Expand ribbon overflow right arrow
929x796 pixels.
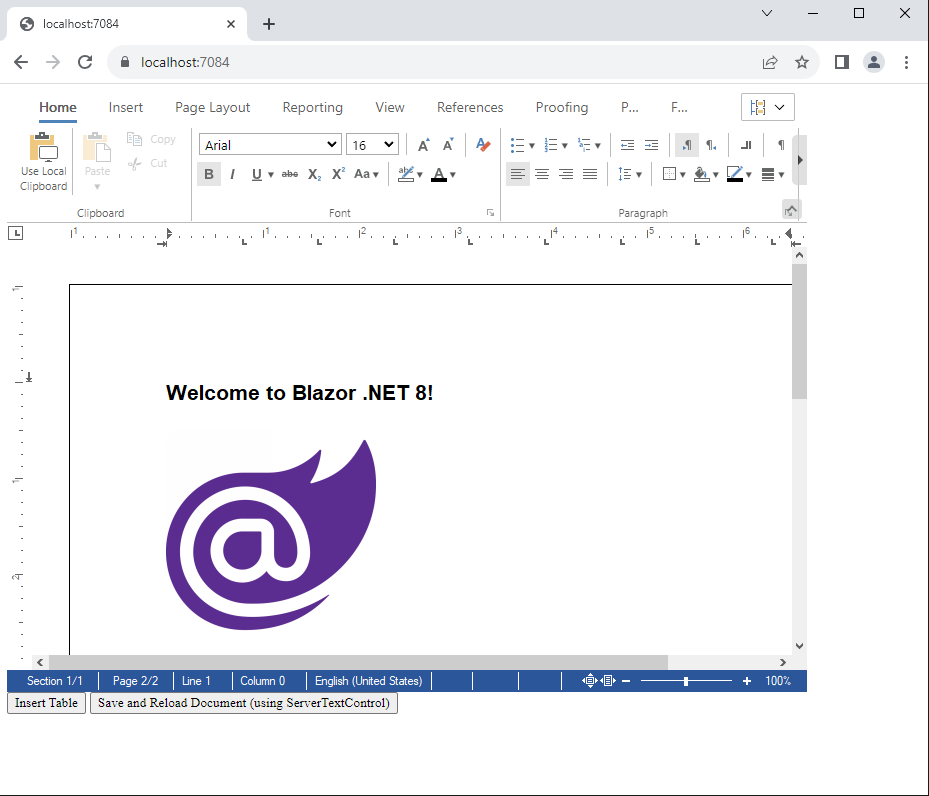[800, 160]
